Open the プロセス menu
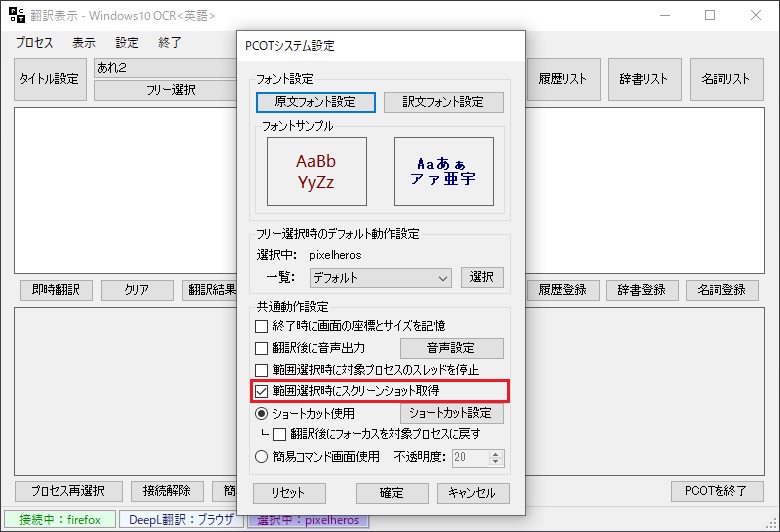 pyautogui.click(x=34, y=43)
